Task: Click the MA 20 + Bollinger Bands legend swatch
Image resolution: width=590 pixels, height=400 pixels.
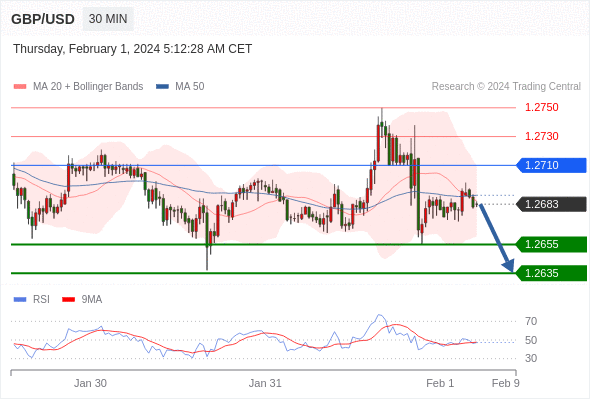Action: click(x=20, y=87)
